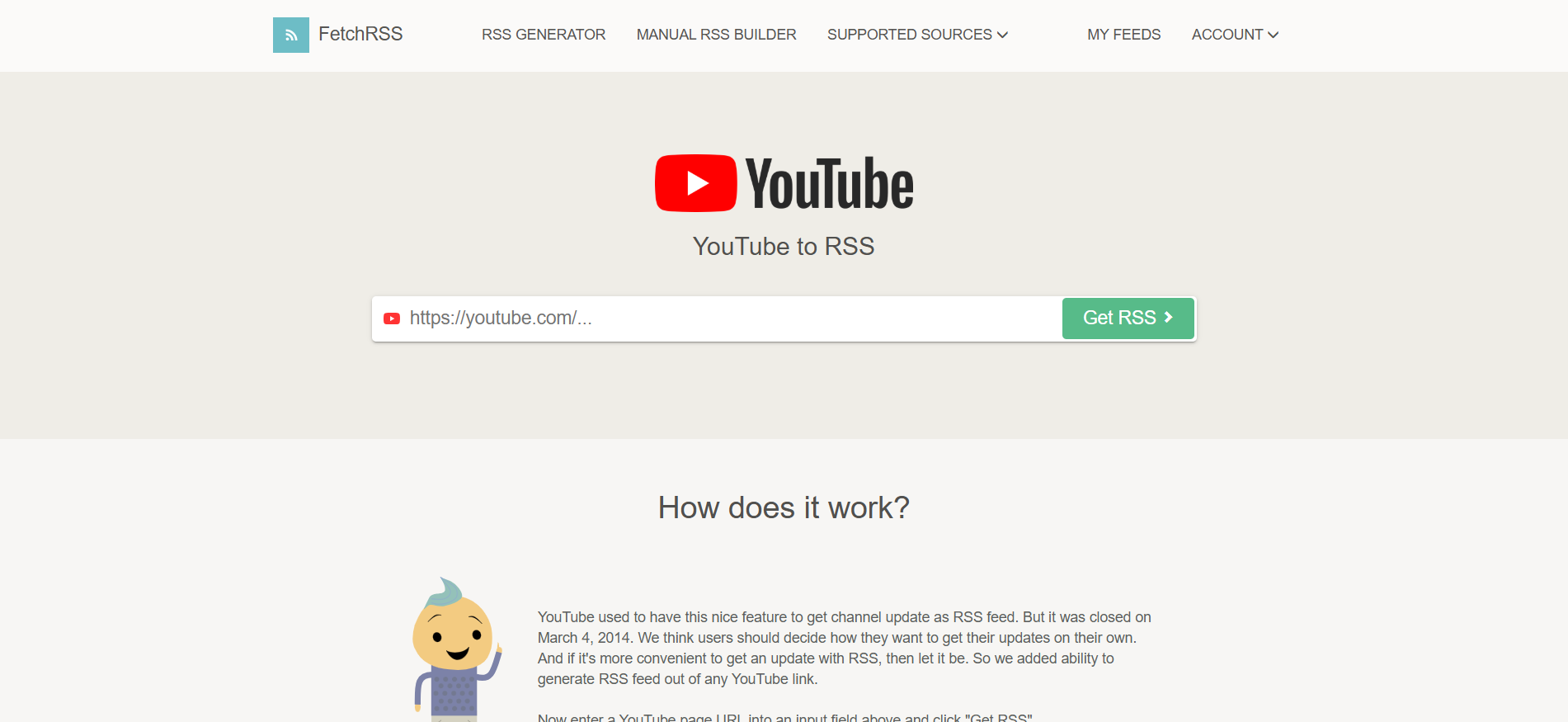This screenshot has height=722, width=1568.
Task: Click the Get RSS button
Action: tap(1128, 319)
